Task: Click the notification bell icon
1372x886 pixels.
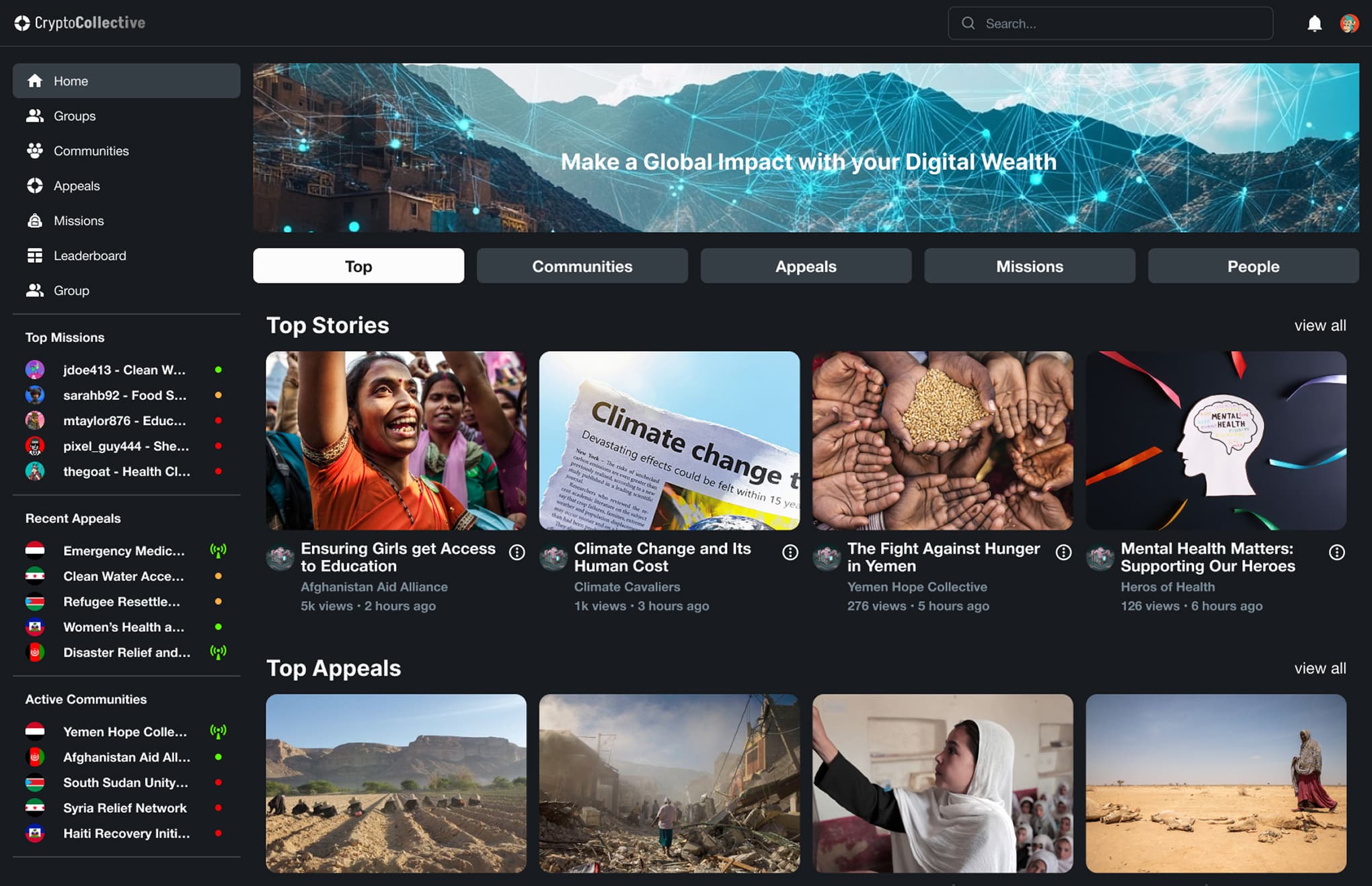Action: (1314, 24)
